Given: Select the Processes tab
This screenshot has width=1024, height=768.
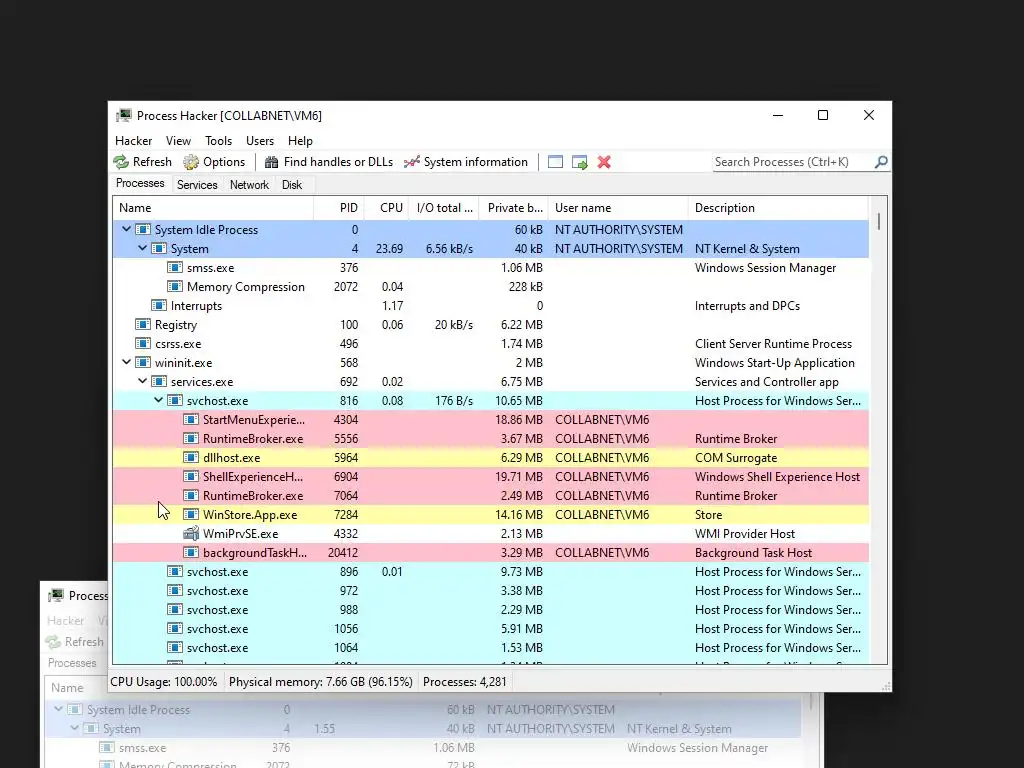Looking at the screenshot, I should [x=140, y=184].
